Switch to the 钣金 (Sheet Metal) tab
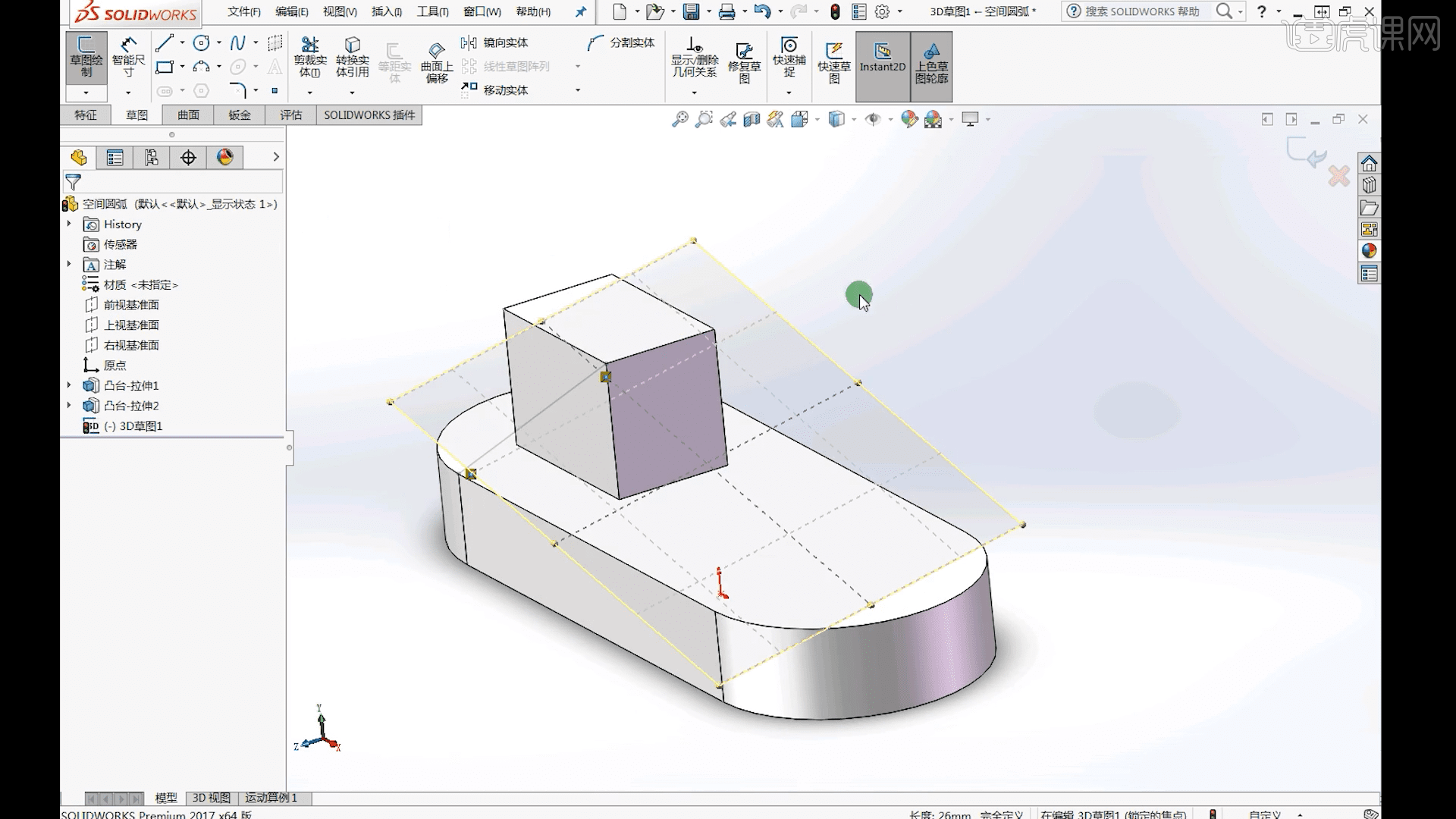This screenshot has width=1456, height=819. pyautogui.click(x=239, y=115)
